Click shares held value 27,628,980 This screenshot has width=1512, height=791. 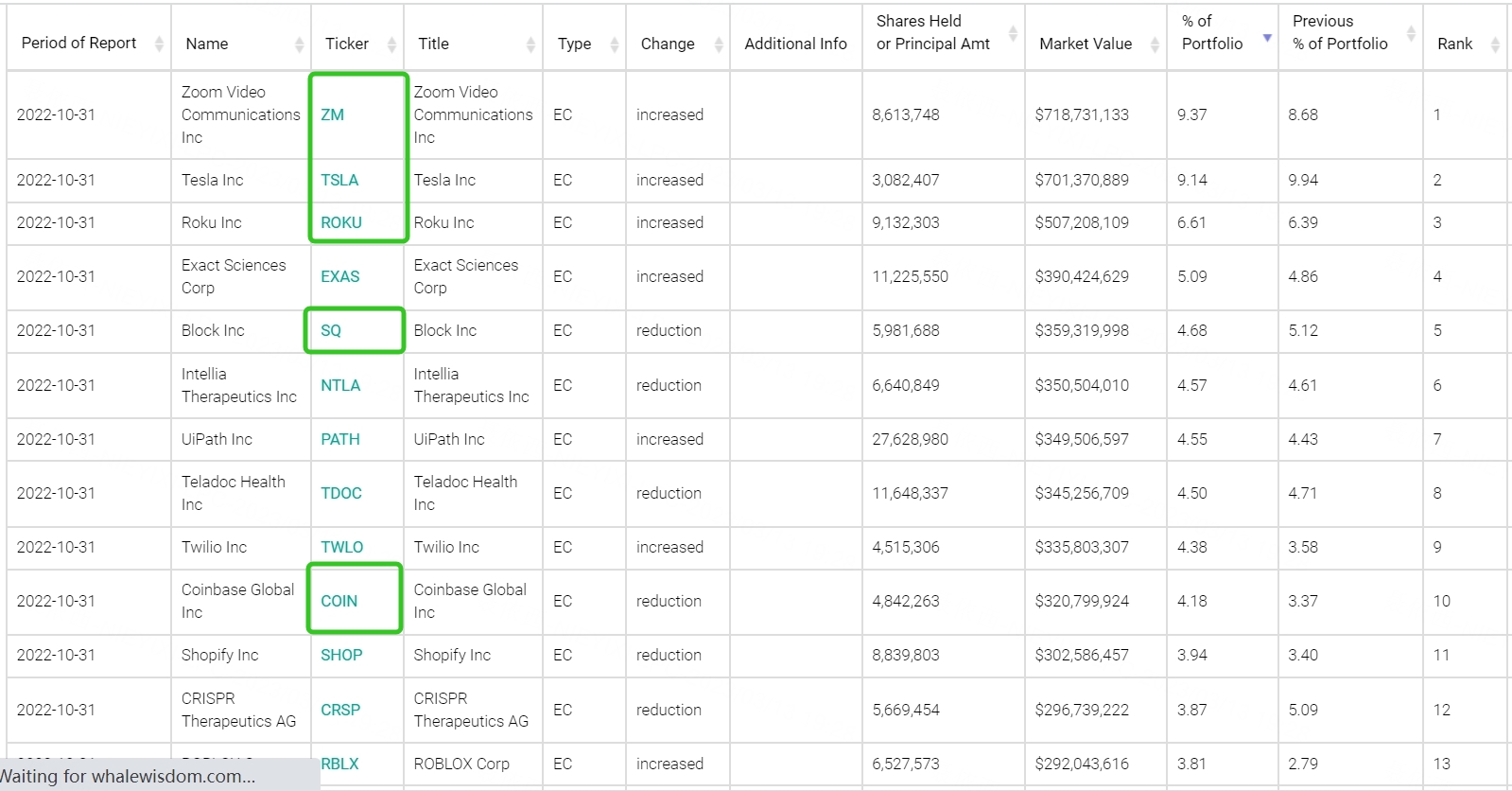[911, 439]
